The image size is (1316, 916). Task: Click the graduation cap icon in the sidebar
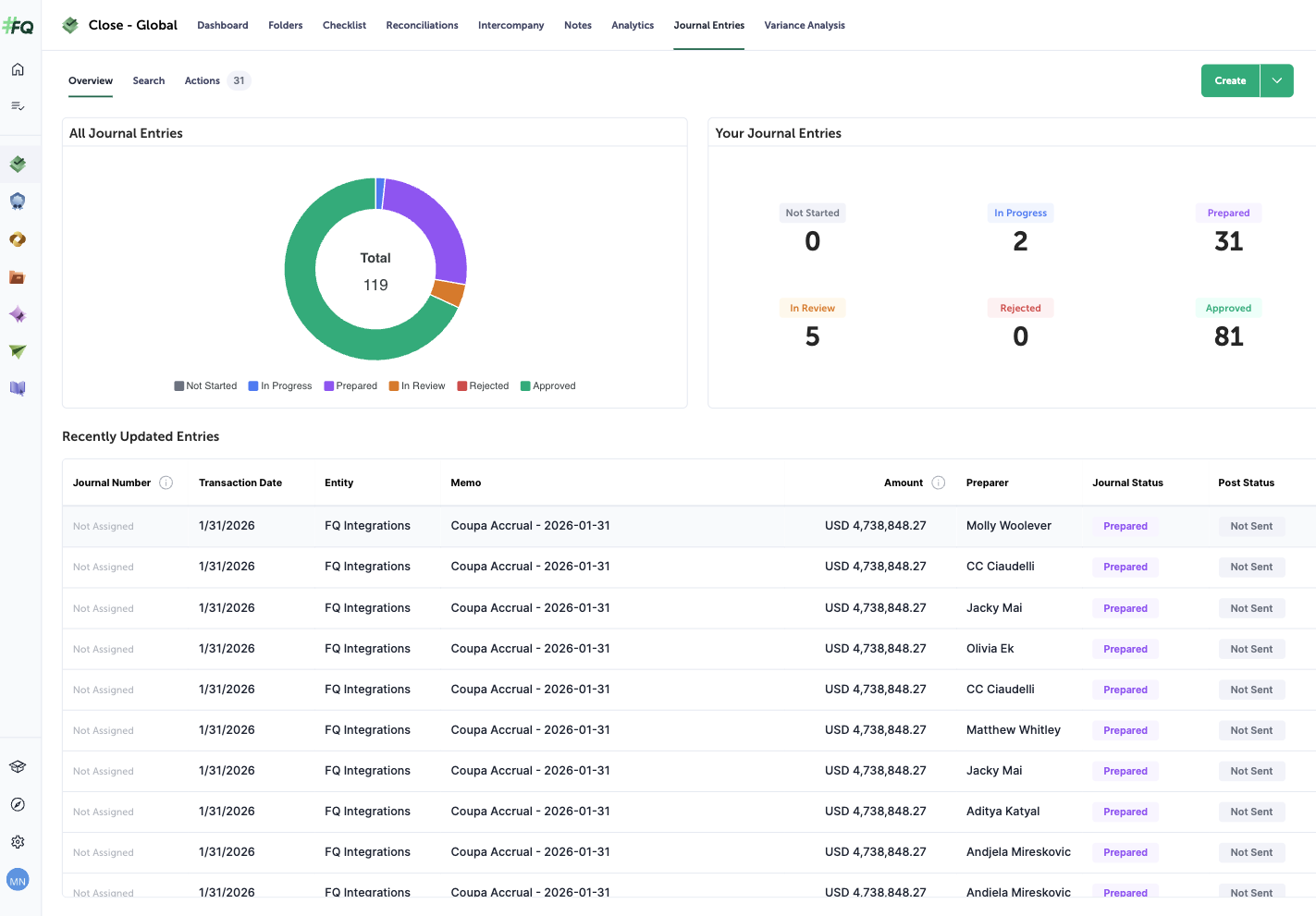[x=18, y=766]
